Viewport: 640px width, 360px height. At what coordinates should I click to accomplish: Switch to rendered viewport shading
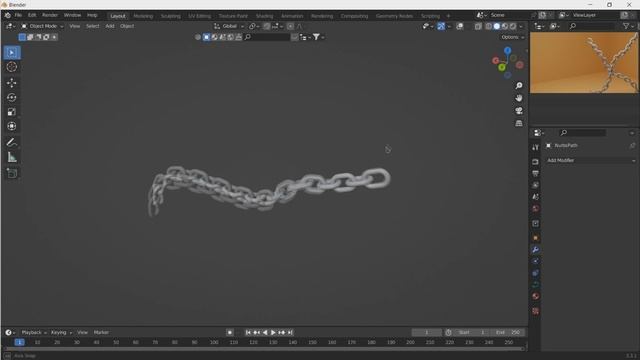513,26
